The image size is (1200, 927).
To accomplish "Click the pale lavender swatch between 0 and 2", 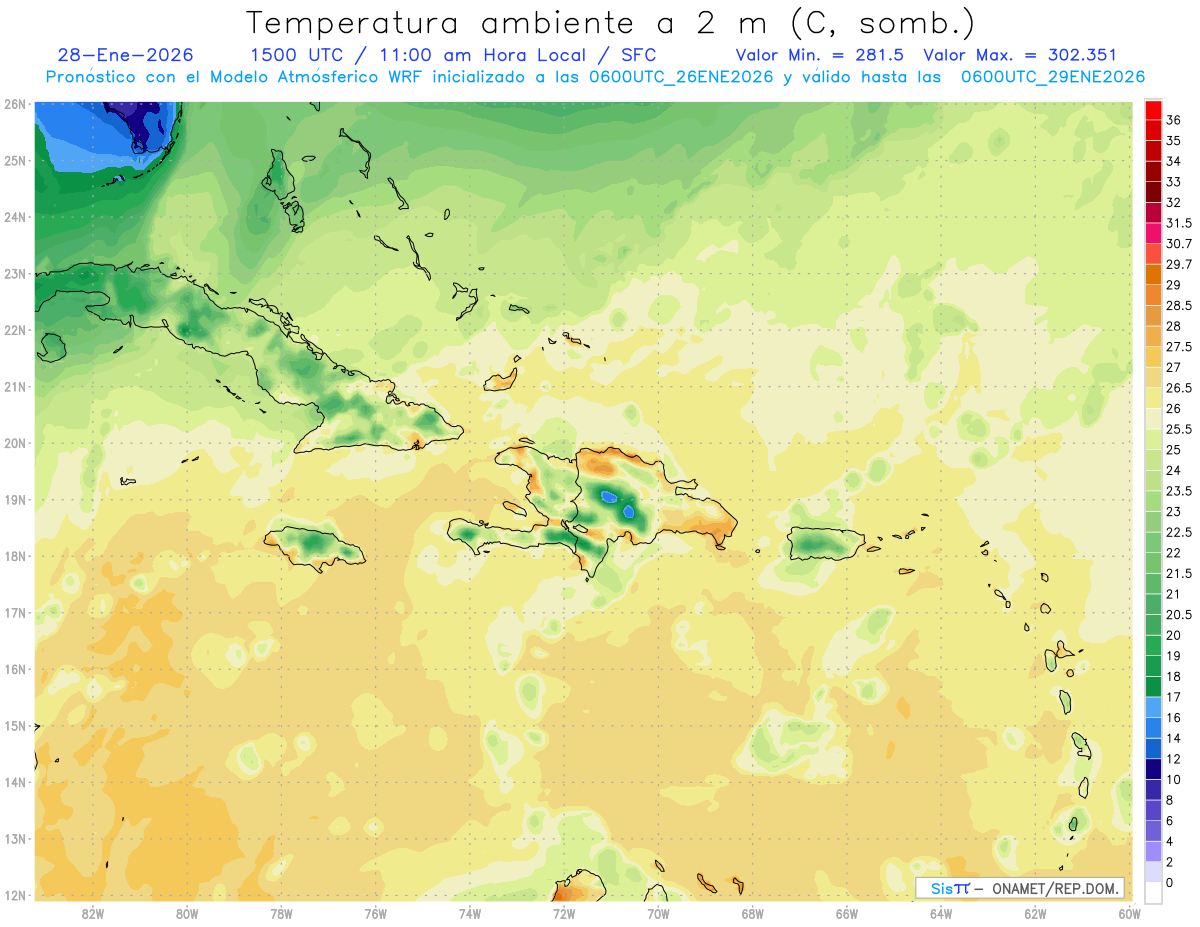I will point(1153,872).
